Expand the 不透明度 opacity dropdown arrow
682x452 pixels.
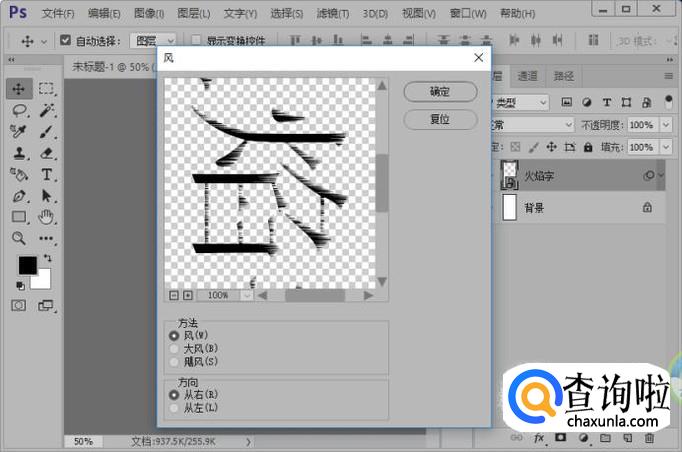point(673,125)
